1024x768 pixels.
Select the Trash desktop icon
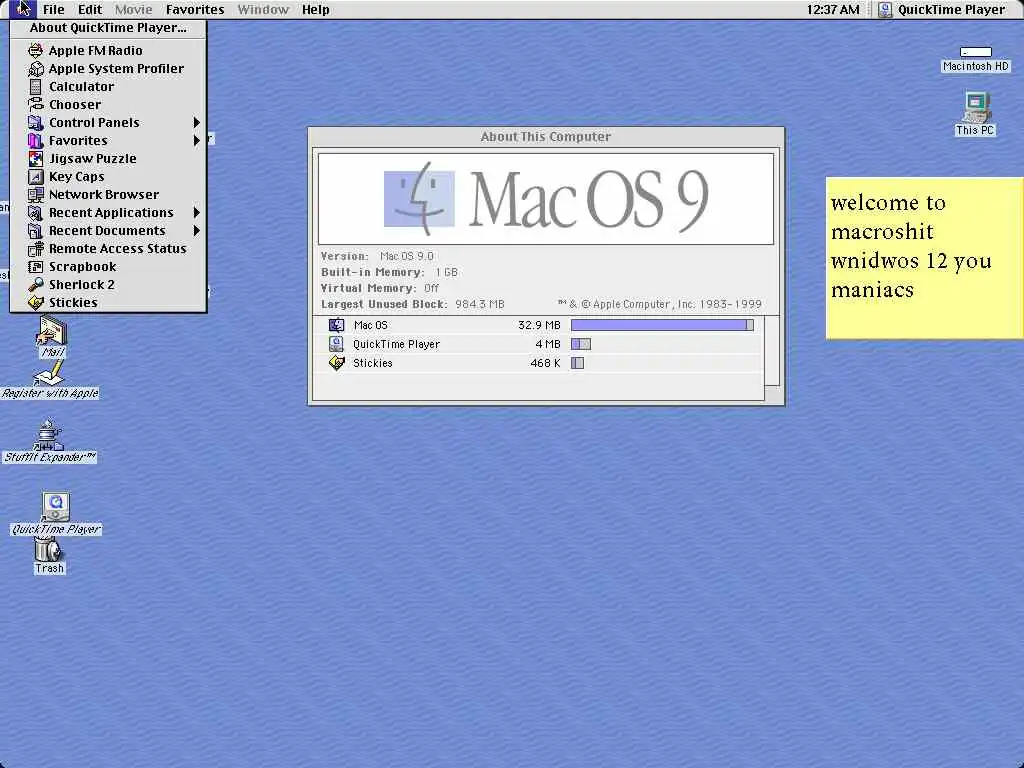coord(49,550)
